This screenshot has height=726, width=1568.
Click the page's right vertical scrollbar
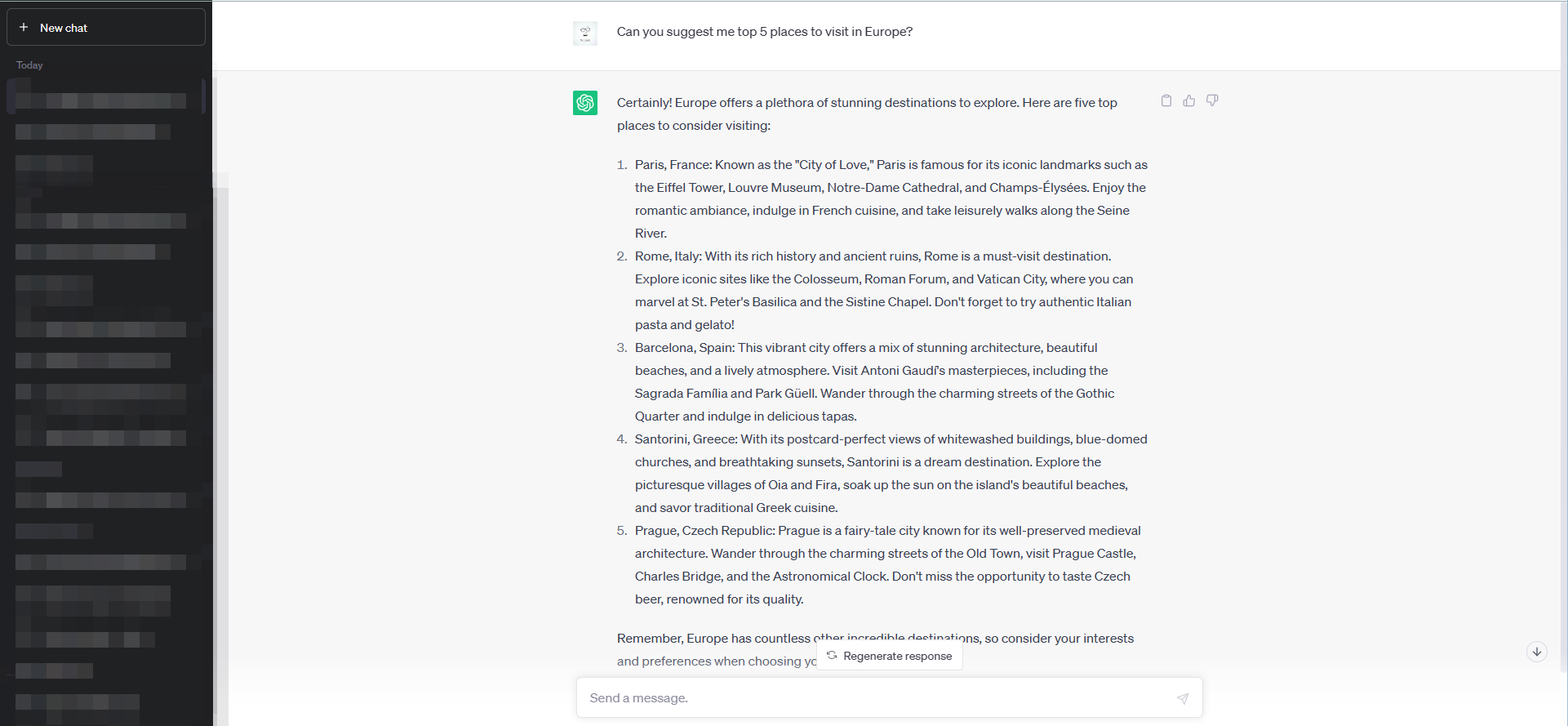1563,327
